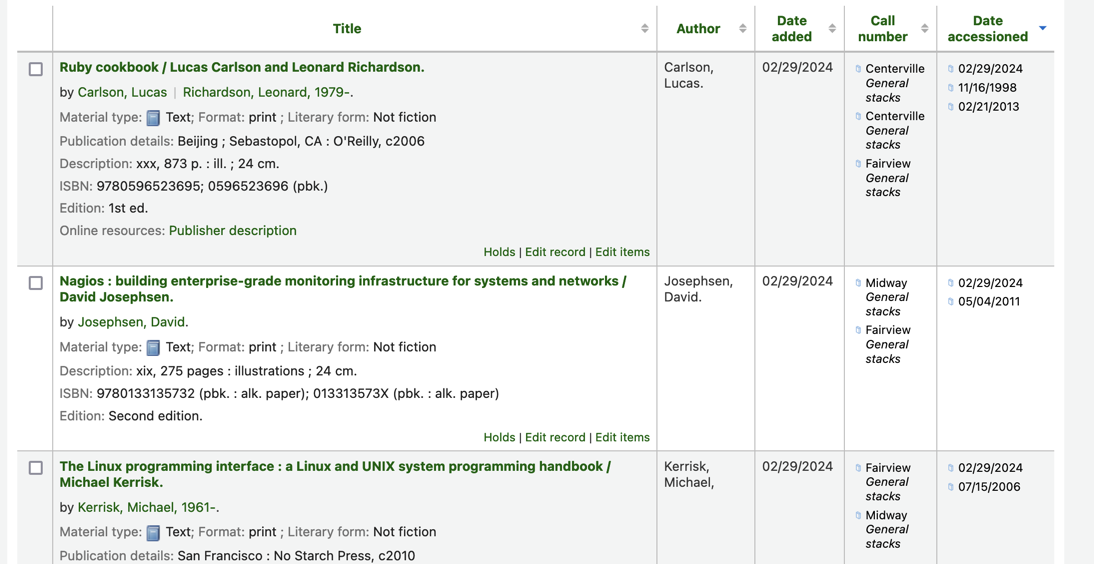Click the material type book icon for Nagios
This screenshot has width=1094, height=564.
click(153, 348)
